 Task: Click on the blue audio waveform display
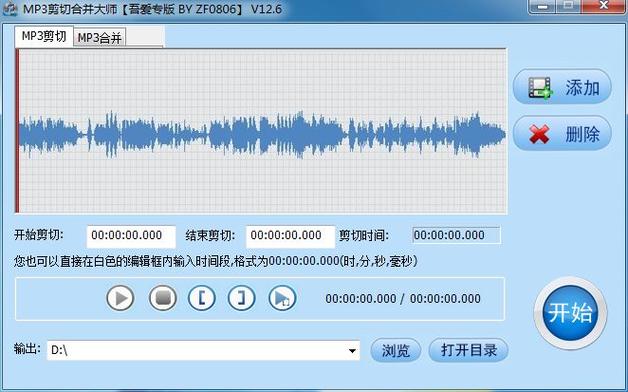(262, 135)
